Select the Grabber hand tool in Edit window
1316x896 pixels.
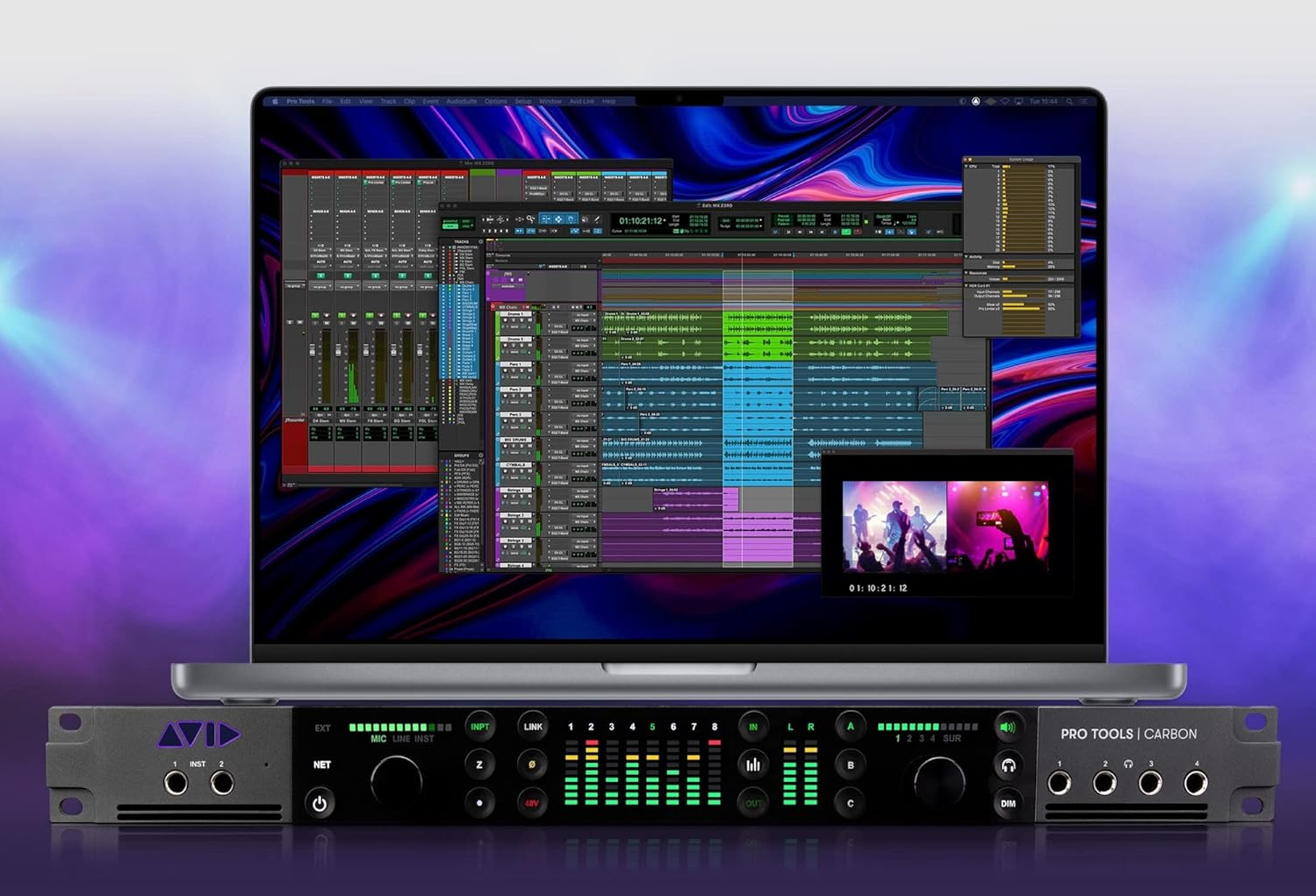coord(571,219)
